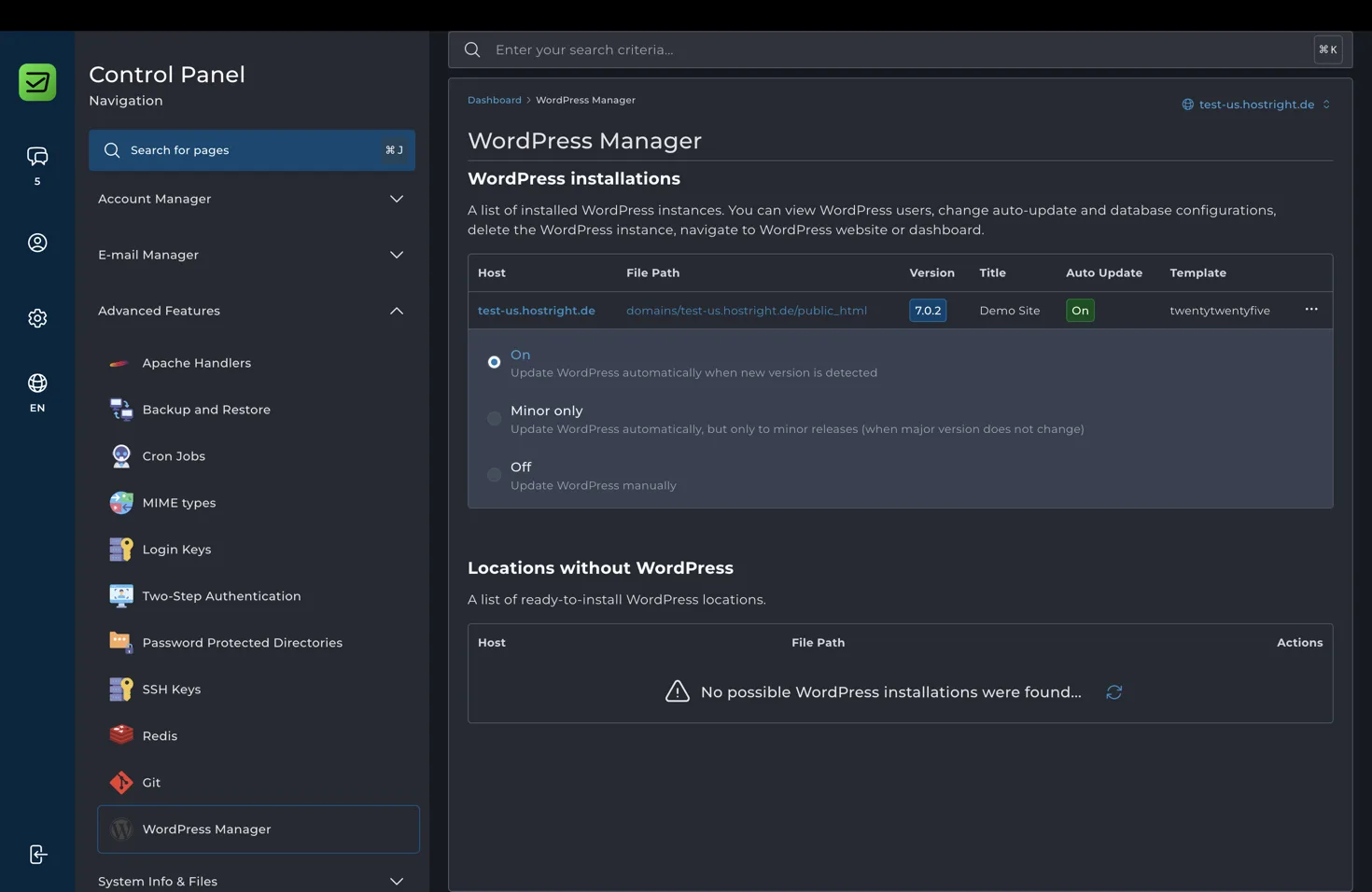1372x892 pixels.
Task: Open the three-dots menu for the WordPress row
Action: pyautogui.click(x=1311, y=310)
